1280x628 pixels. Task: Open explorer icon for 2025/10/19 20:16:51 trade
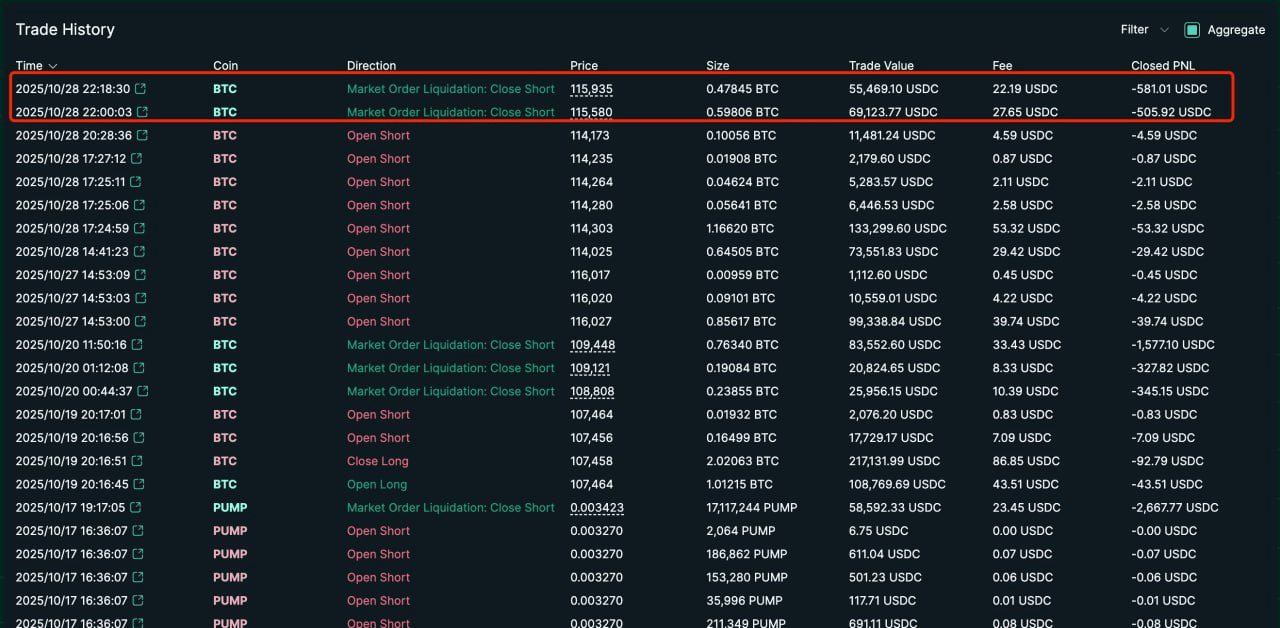137,461
